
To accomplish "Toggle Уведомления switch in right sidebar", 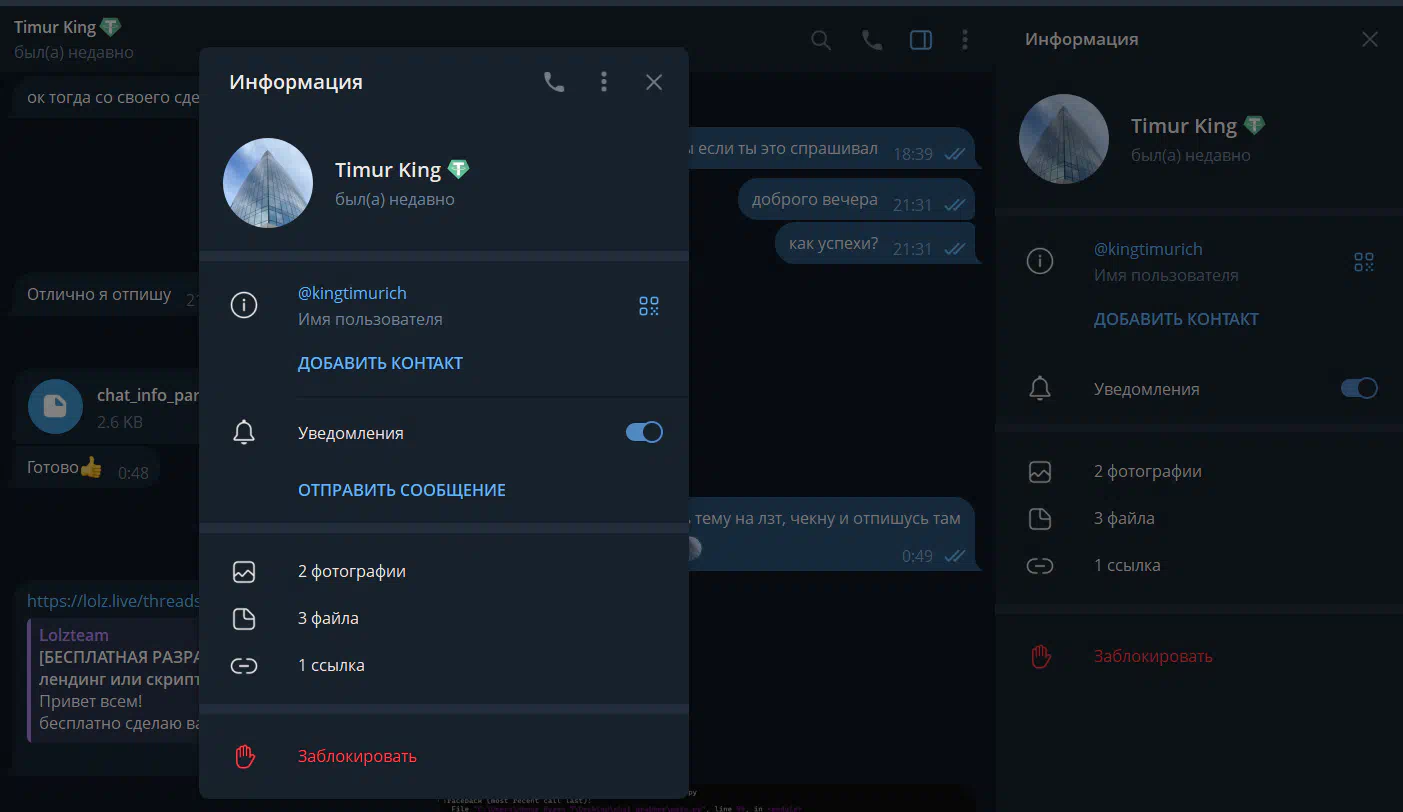I will coord(1359,389).
